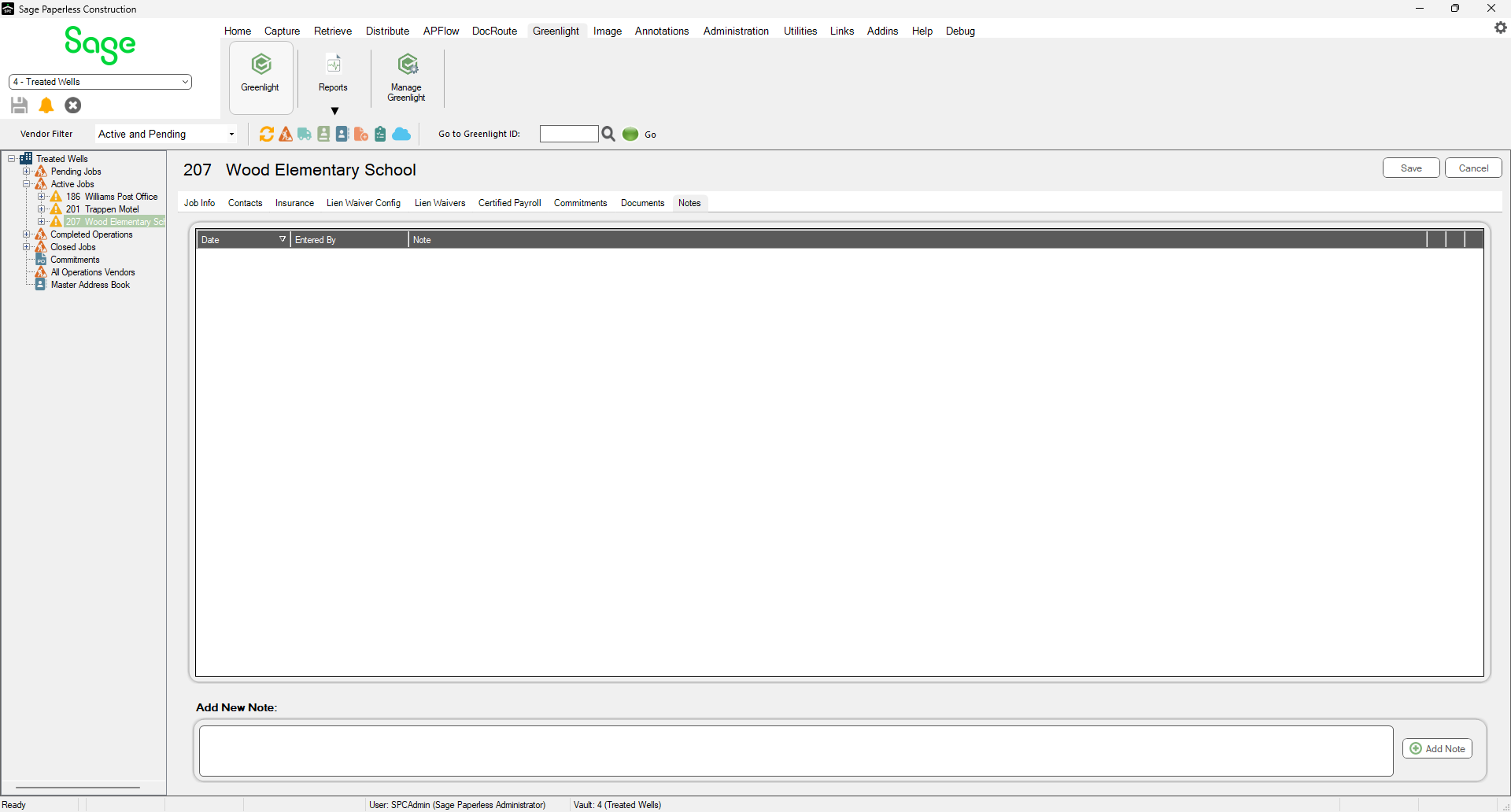Open the 4 - Treated Wells vault dropdown
Image resolution: width=1511 pixels, height=812 pixels.
pos(100,82)
